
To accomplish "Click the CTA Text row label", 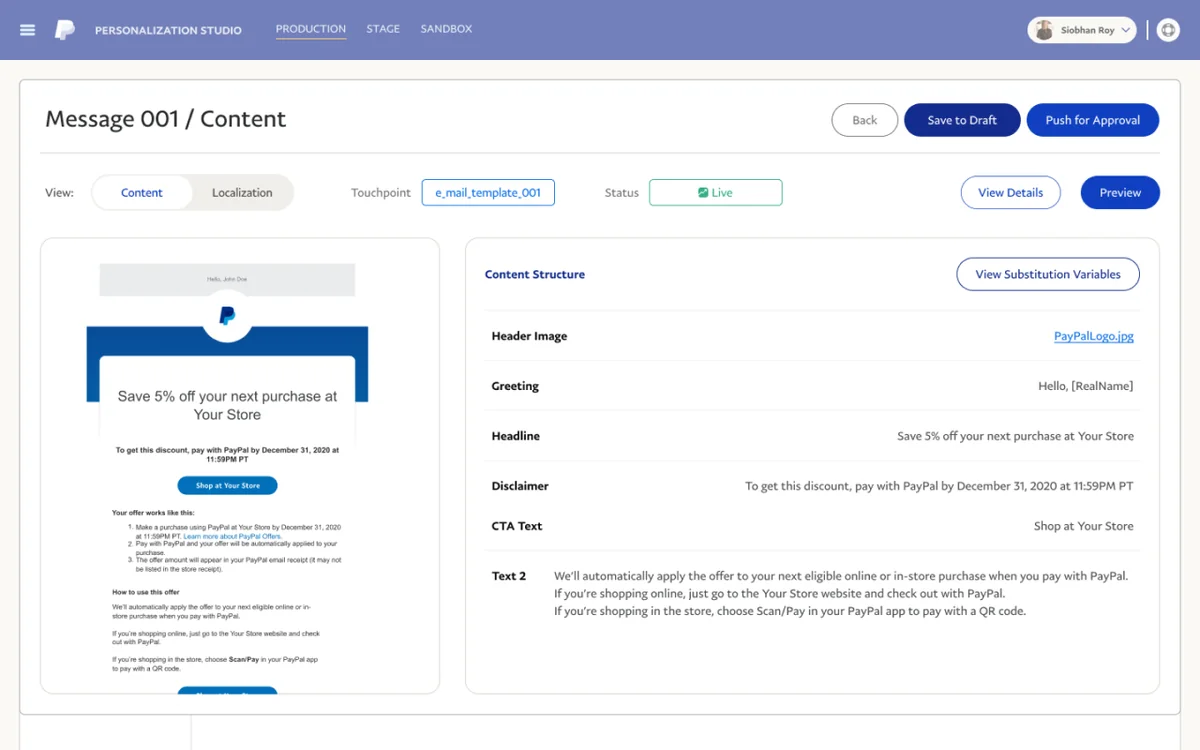I will point(517,526).
